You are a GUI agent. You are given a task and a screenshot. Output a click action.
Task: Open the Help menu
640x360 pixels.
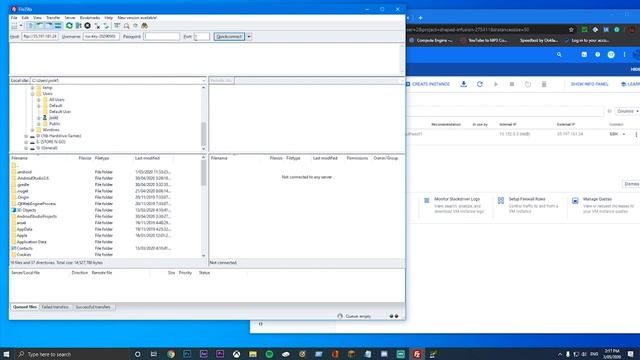[109, 18]
